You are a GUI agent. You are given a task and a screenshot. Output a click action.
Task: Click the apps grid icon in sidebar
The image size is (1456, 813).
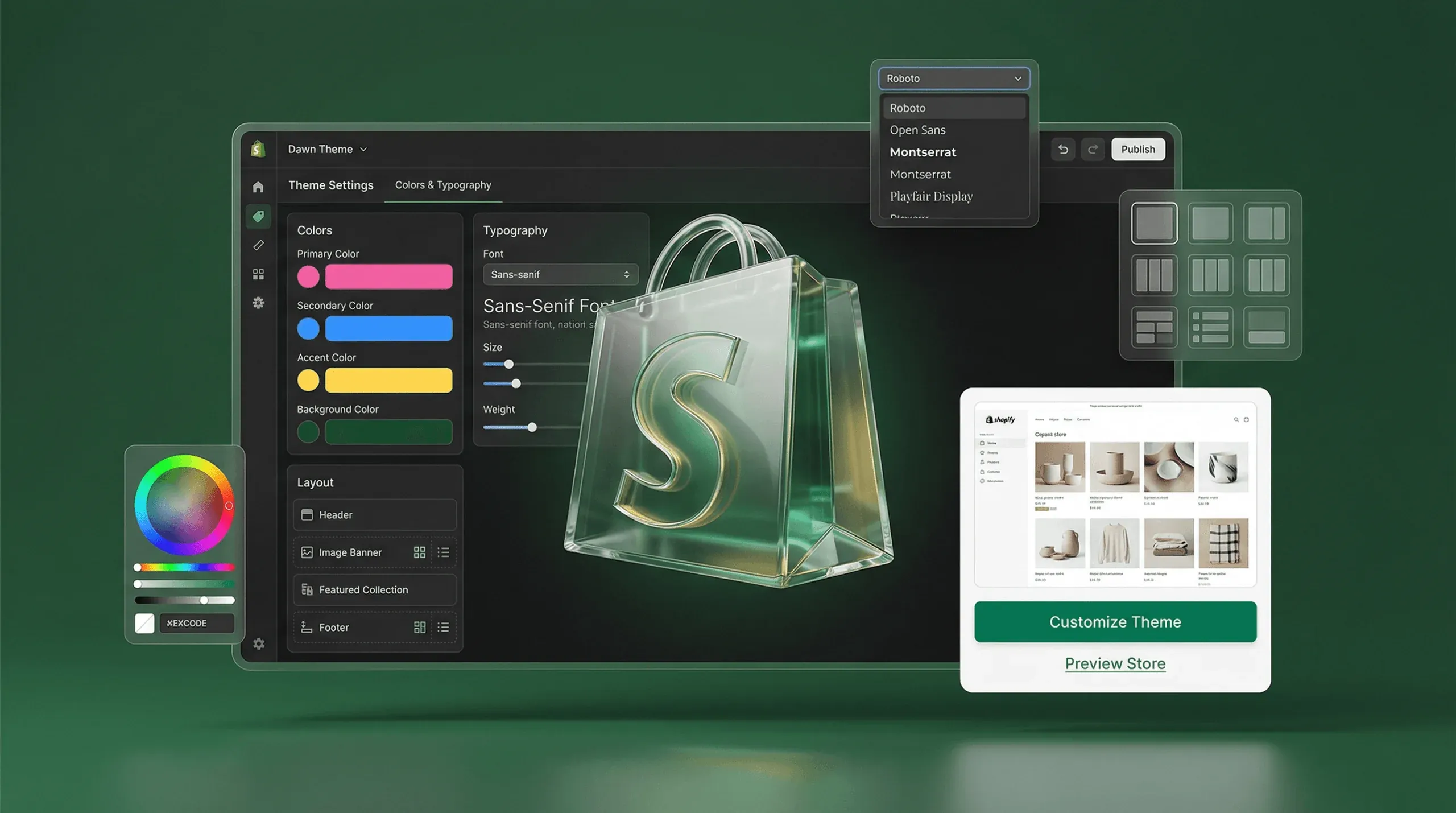pyautogui.click(x=259, y=274)
